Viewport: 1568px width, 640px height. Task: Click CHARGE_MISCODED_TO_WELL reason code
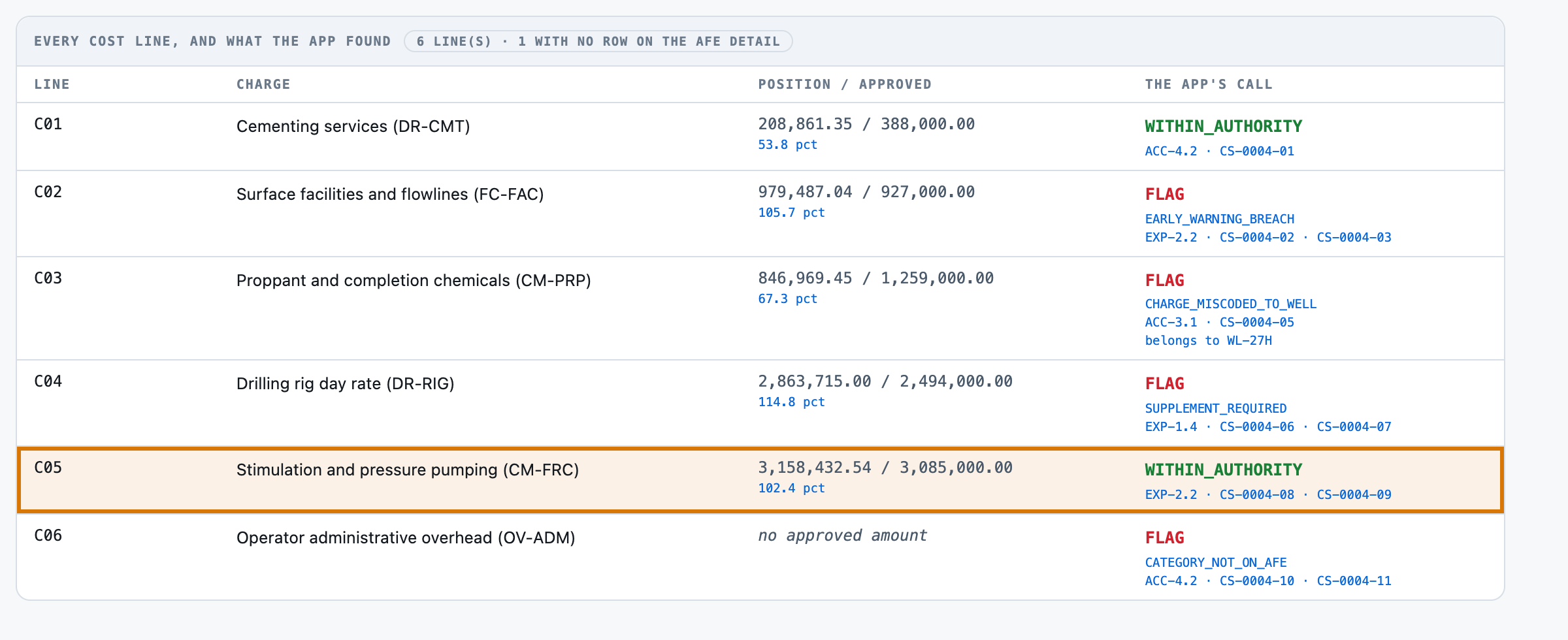tap(1230, 304)
